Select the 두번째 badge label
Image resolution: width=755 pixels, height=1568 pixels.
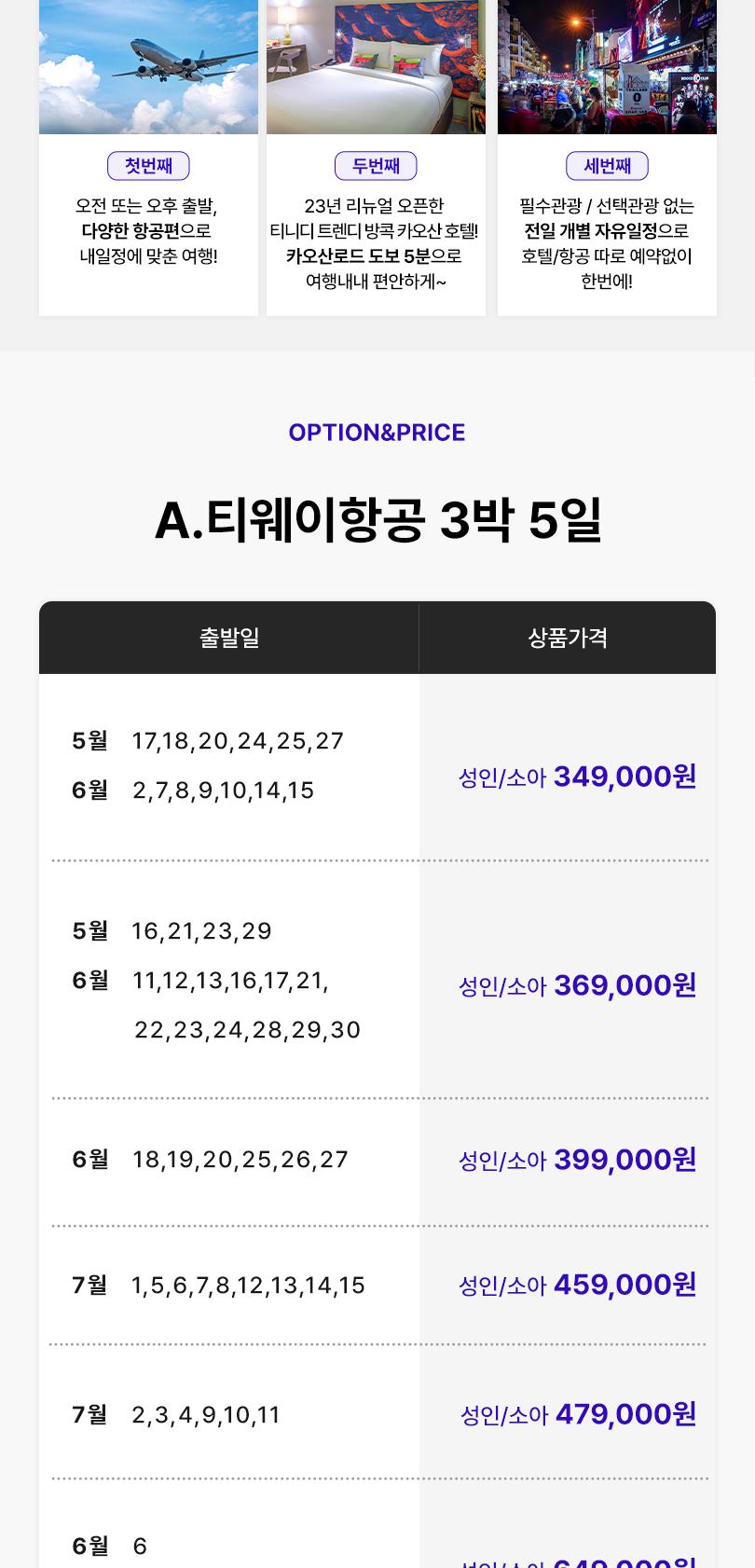(376, 166)
